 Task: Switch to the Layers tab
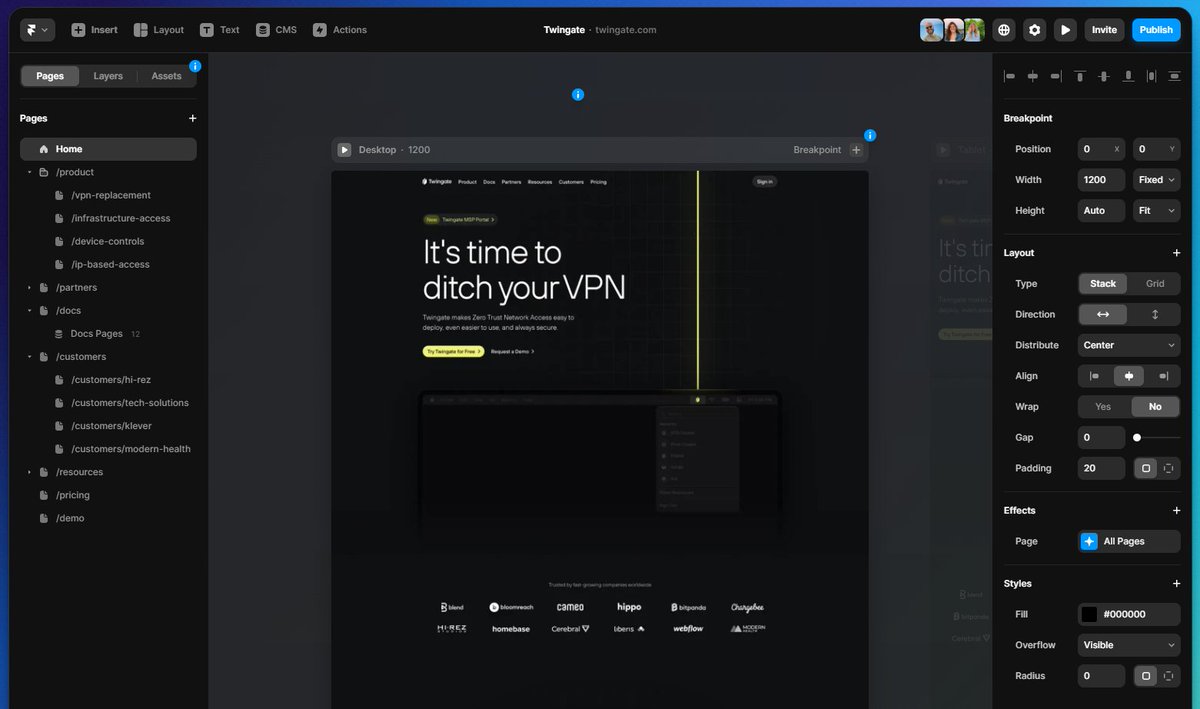[x=108, y=76]
